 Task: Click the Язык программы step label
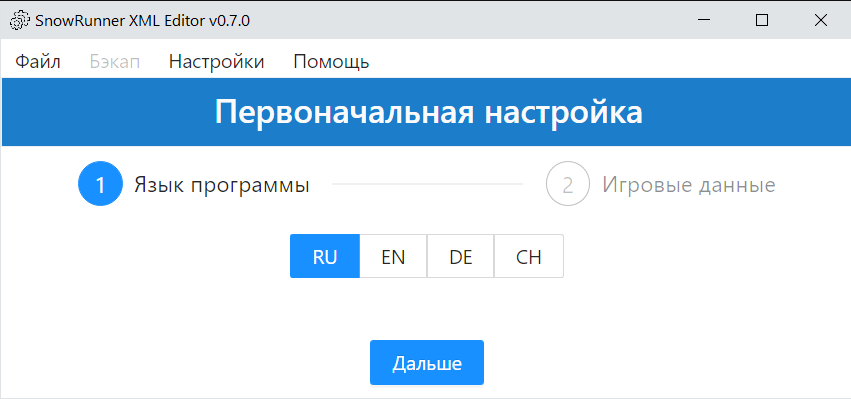[222, 185]
